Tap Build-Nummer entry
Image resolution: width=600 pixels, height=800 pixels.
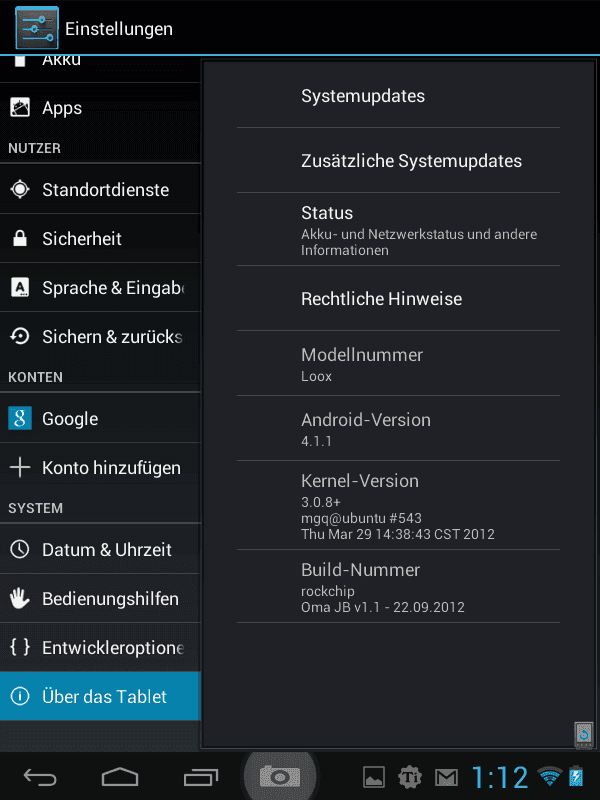pyautogui.click(x=398, y=586)
